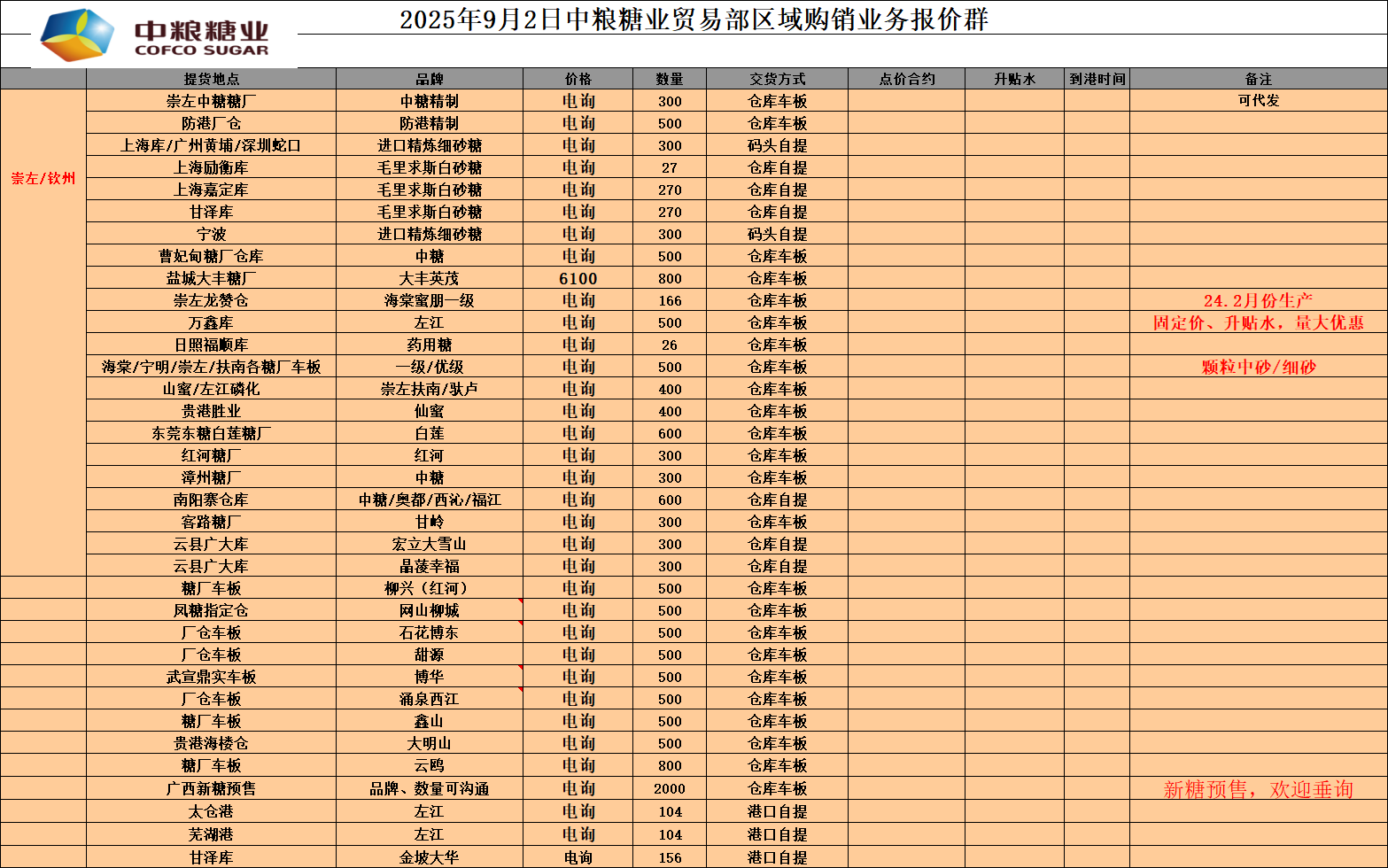Click the 可代发 remark cell

click(1258, 101)
